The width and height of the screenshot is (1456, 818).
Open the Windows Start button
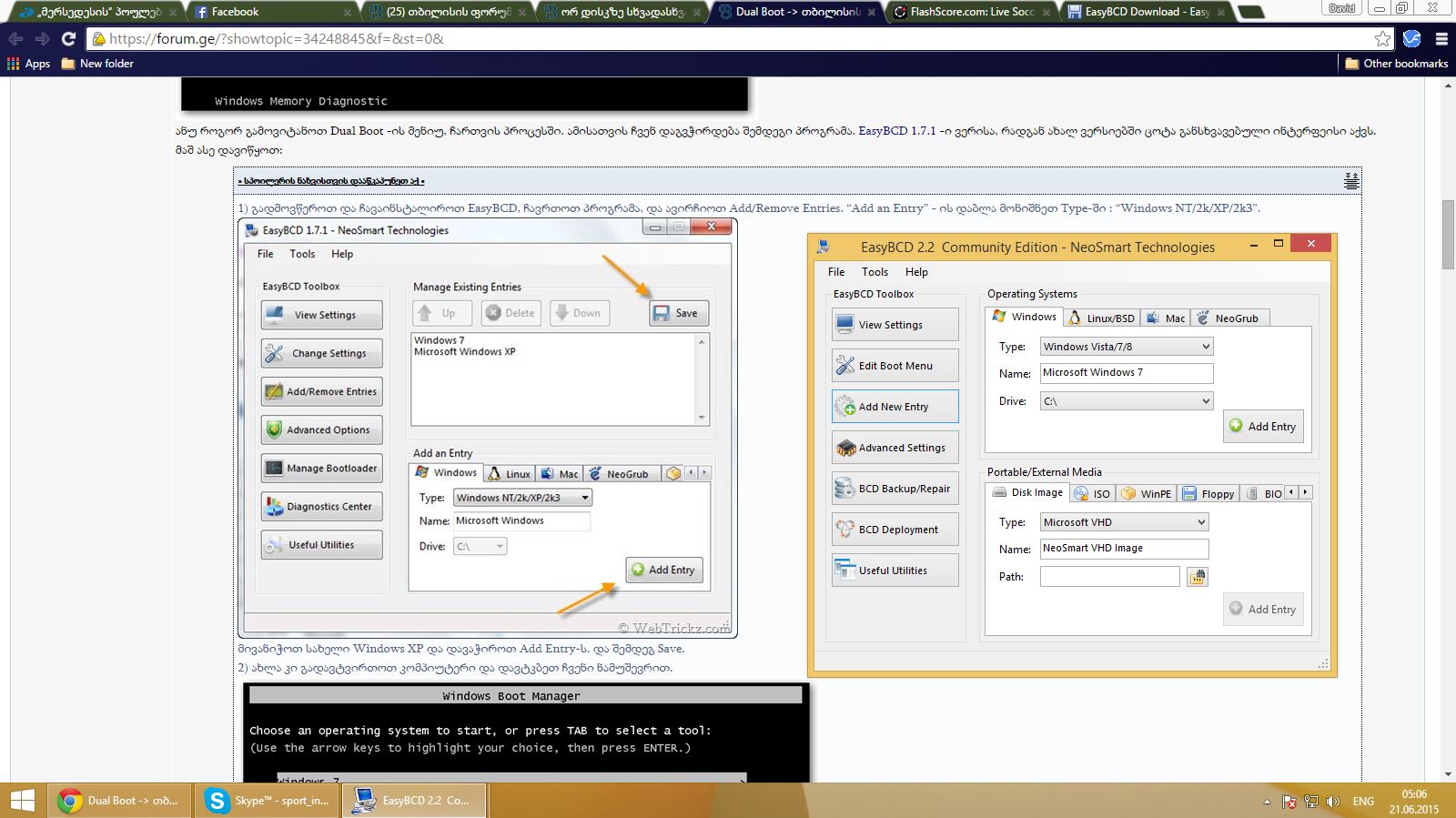[x=22, y=801]
